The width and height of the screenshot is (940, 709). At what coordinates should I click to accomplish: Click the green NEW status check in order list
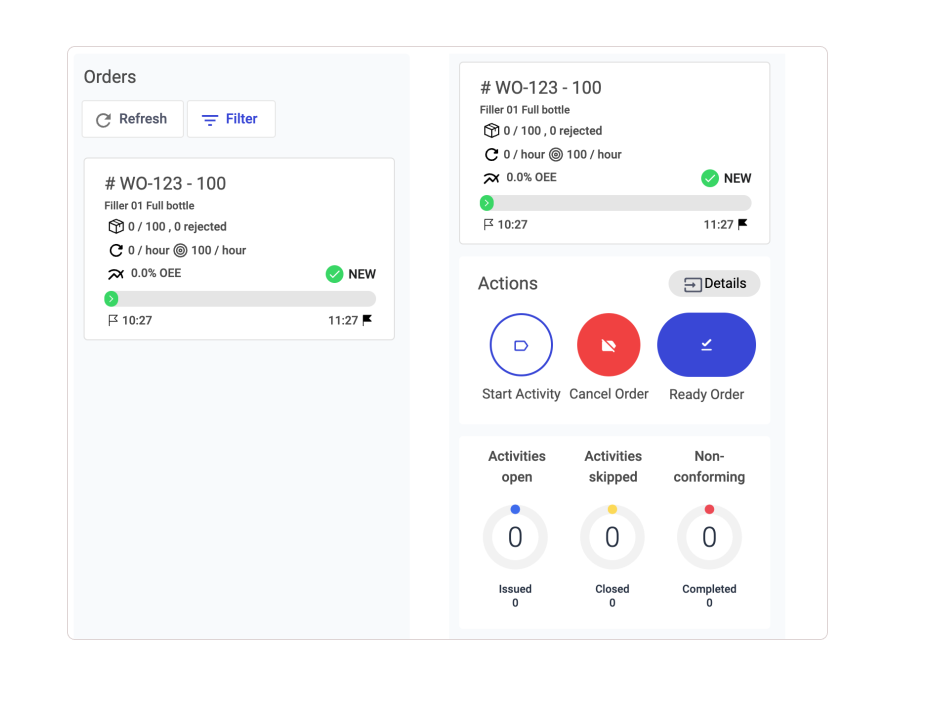point(335,274)
